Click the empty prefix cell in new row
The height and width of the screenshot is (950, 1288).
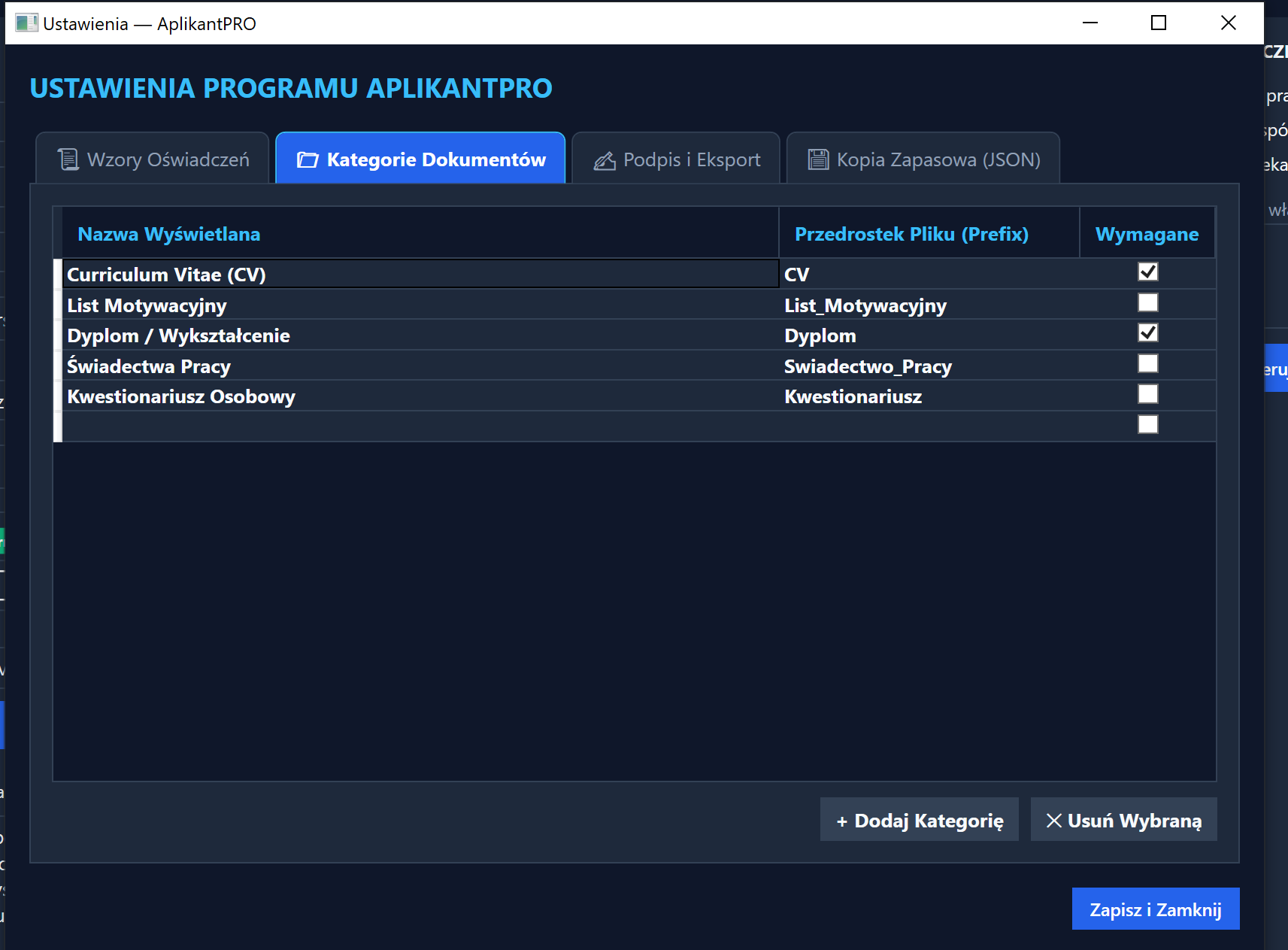[929, 426]
